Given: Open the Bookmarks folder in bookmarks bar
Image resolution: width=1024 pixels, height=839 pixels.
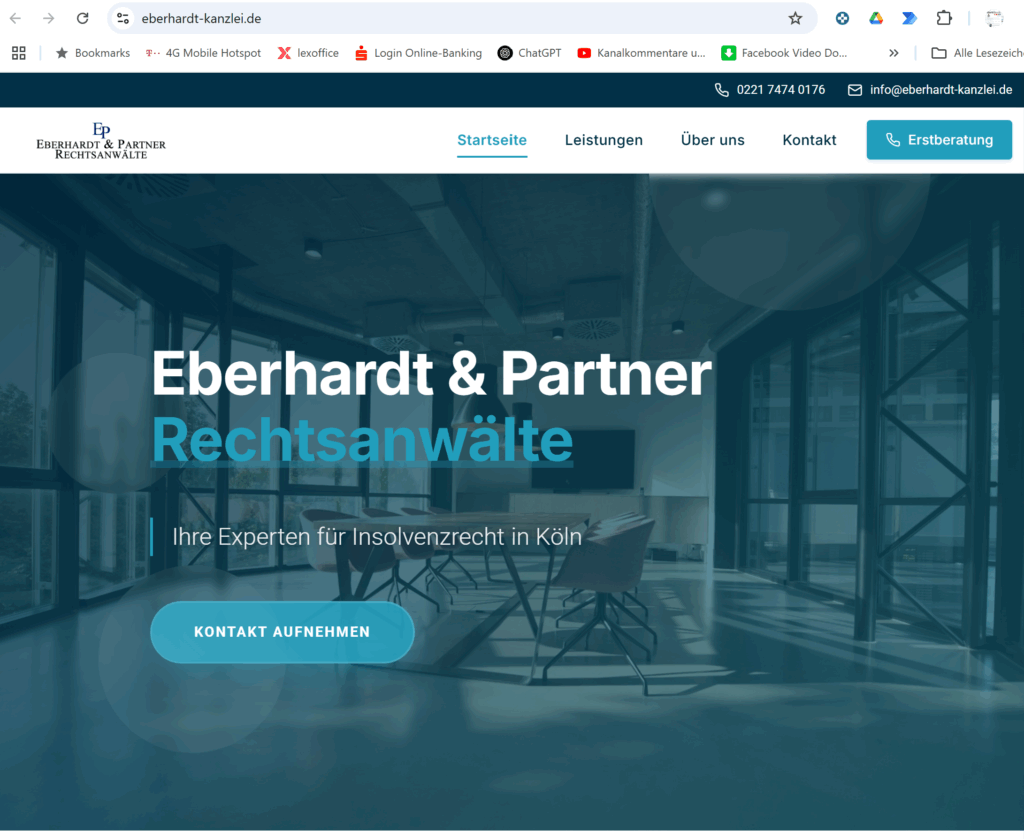Looking at the screenshot, I should (x=93, y=53).
